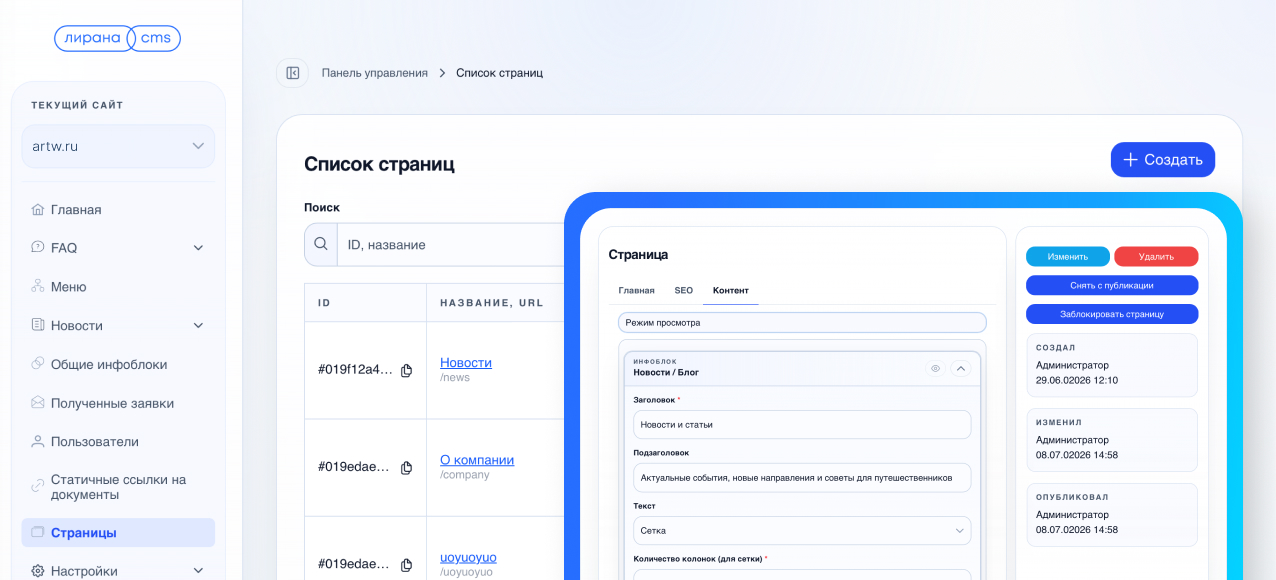Expand the Новости submenu chevron
Viewport: 1276px width, 580px height.
pos(198,326)
